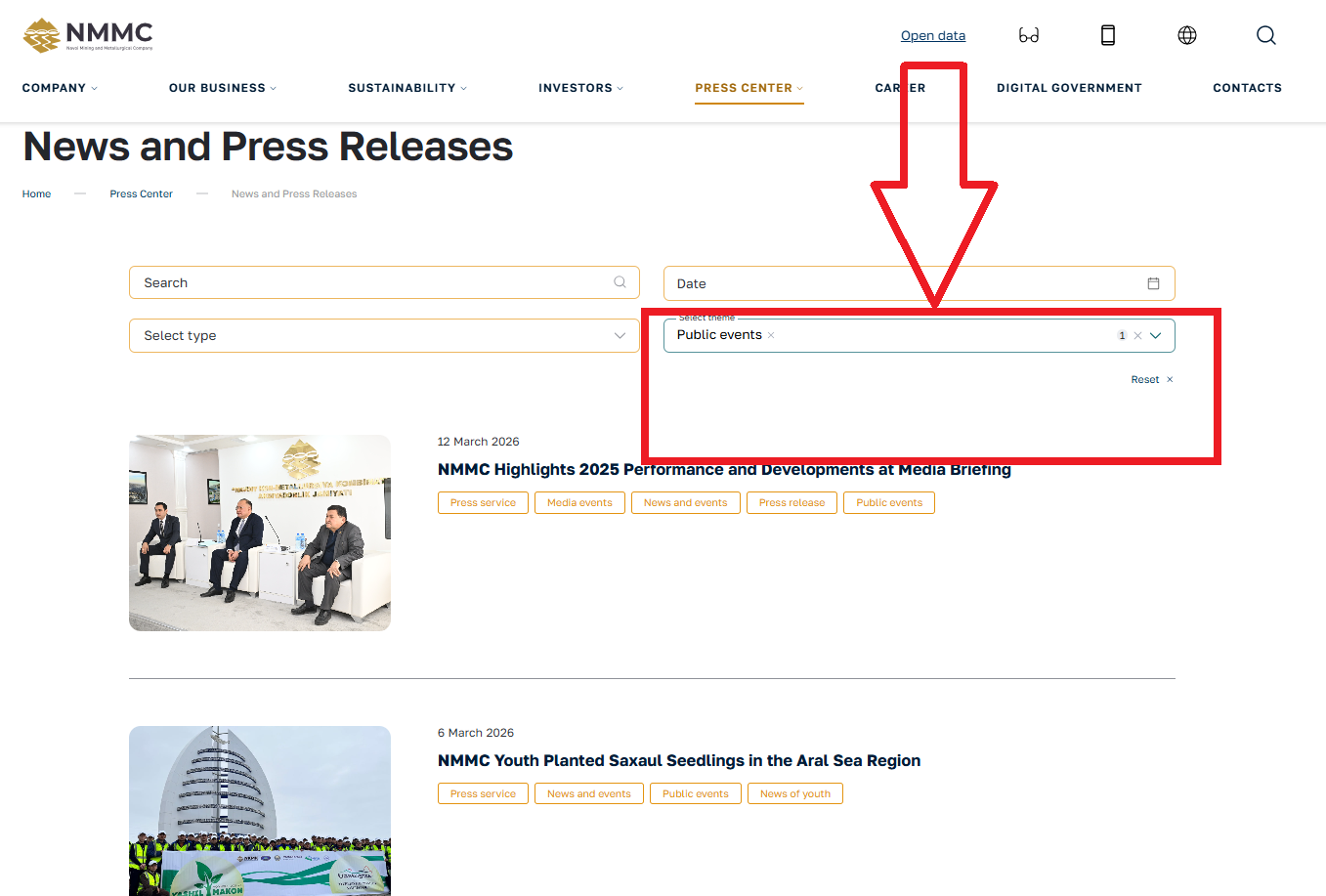Open the NMMC Youth Planted Saxaul article
1326x896 pixels.
pyautogui.click(x=679, y=761)
